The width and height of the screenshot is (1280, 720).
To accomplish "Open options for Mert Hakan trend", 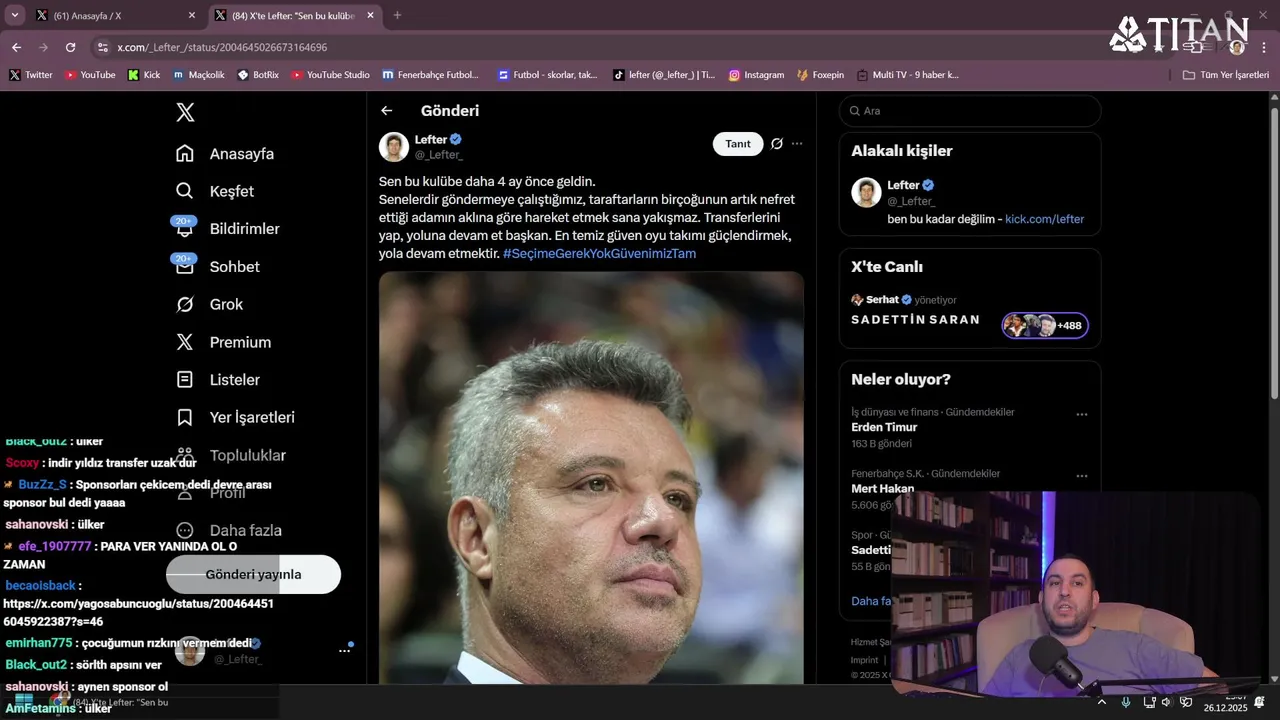I will click(x=1081, y=476).
